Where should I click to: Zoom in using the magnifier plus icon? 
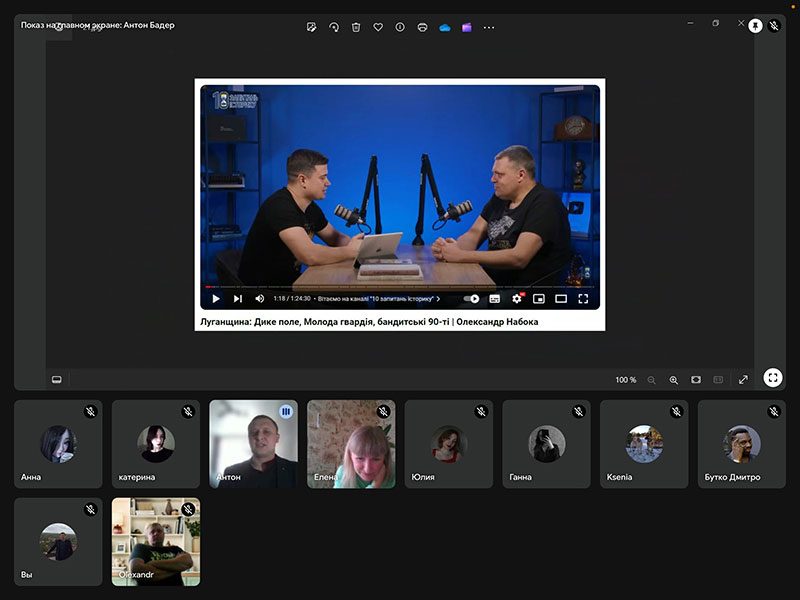click(x=673, y=380)
